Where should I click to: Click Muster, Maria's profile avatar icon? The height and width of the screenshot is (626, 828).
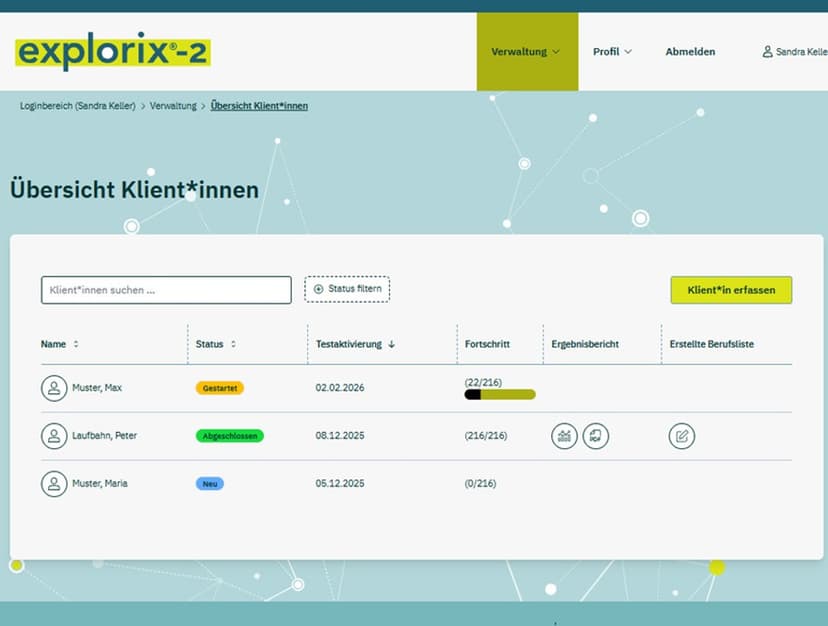(55, 484)
